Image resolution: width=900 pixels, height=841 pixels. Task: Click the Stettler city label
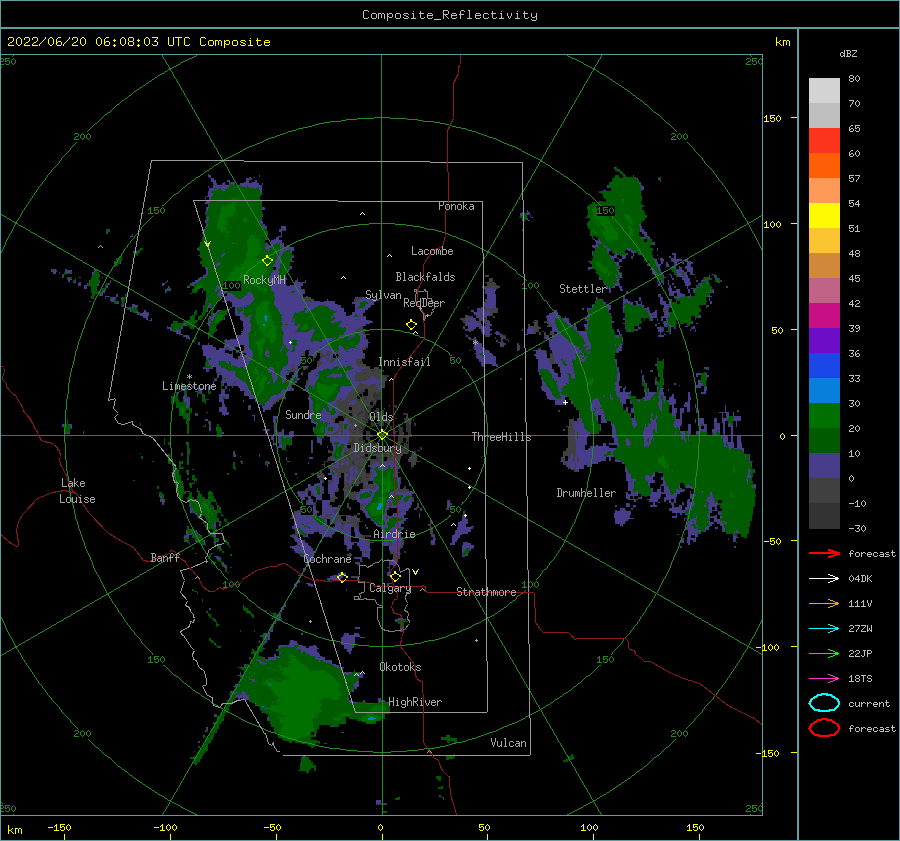tap(583, 289)
